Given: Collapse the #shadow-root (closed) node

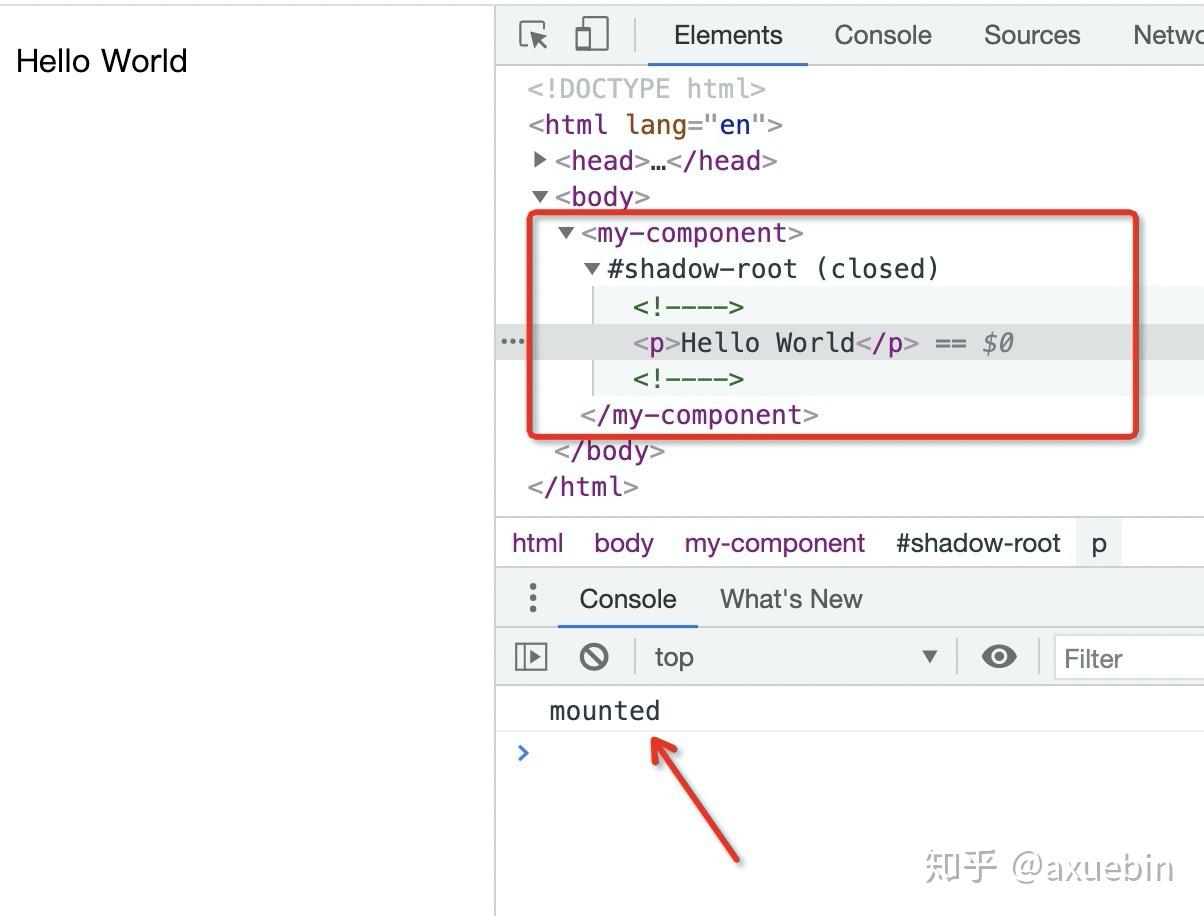Looking at the screenshot, I should point(591,268).
